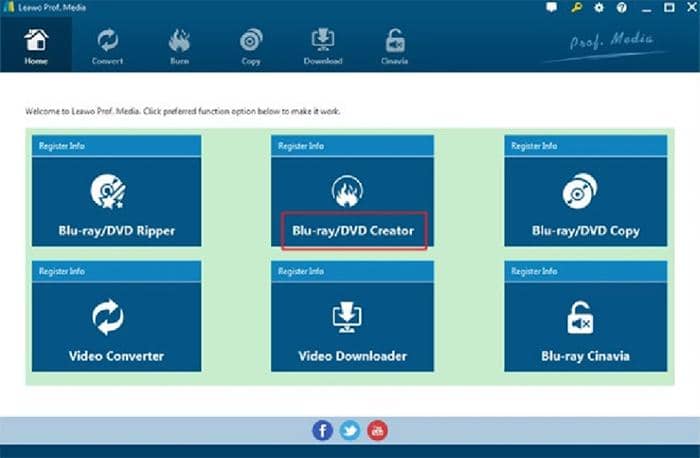Open the feedback chat bubble icon
Screen dimensions: 700x458
552,8
